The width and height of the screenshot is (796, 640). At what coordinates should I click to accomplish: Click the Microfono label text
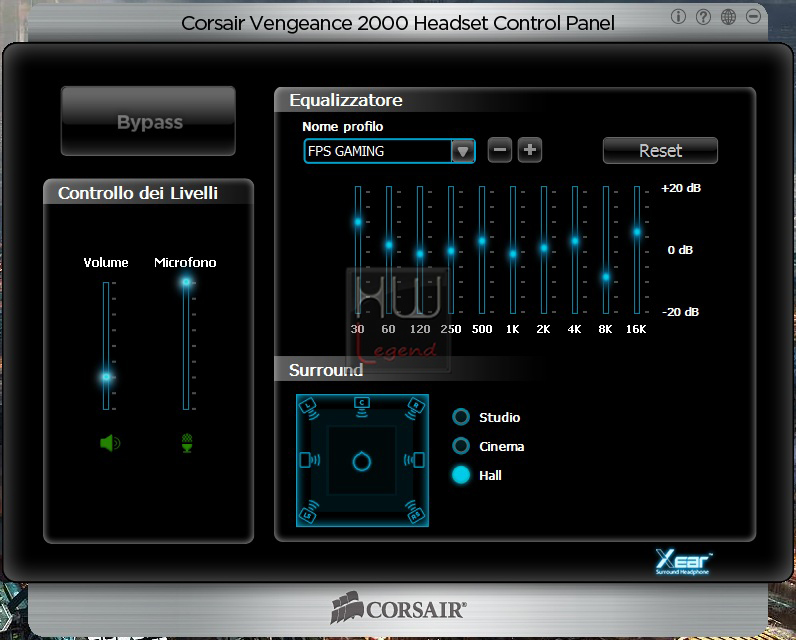185,262
